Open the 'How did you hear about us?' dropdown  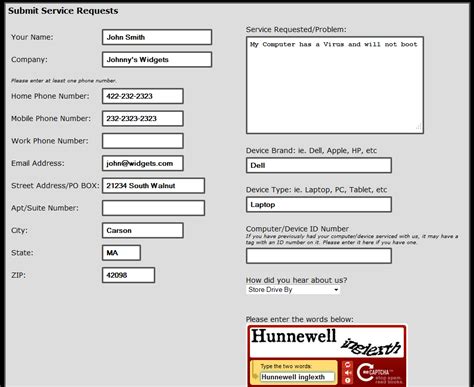point(293,290)
